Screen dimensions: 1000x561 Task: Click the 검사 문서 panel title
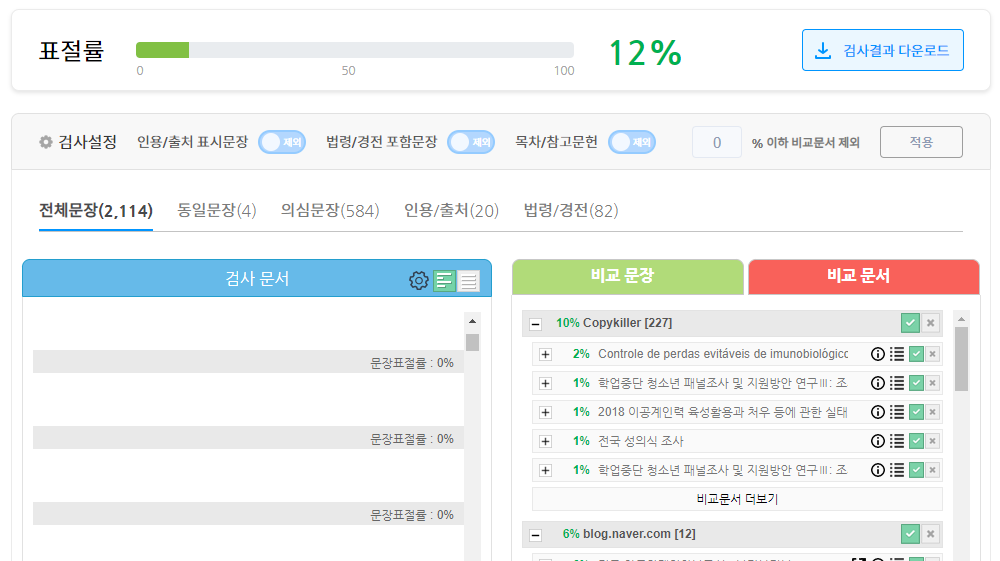[x=257, y=279]
